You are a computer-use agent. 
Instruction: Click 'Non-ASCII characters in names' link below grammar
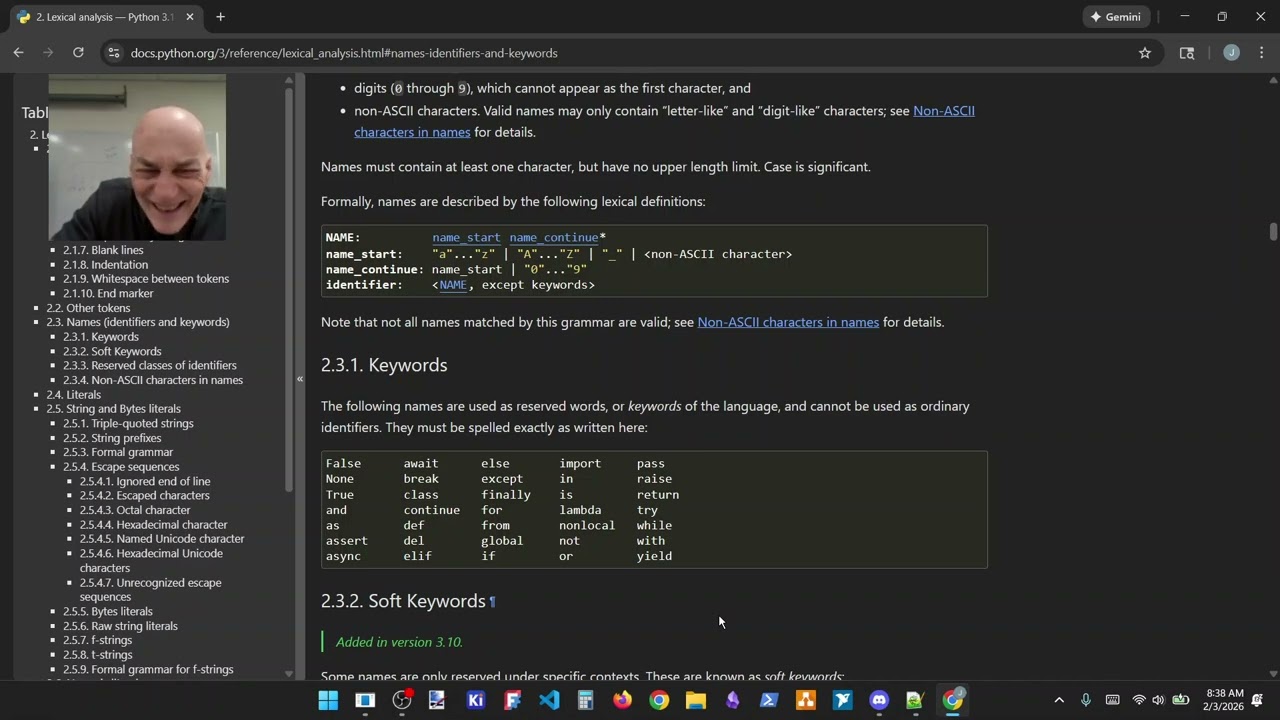tap(788, 322)
